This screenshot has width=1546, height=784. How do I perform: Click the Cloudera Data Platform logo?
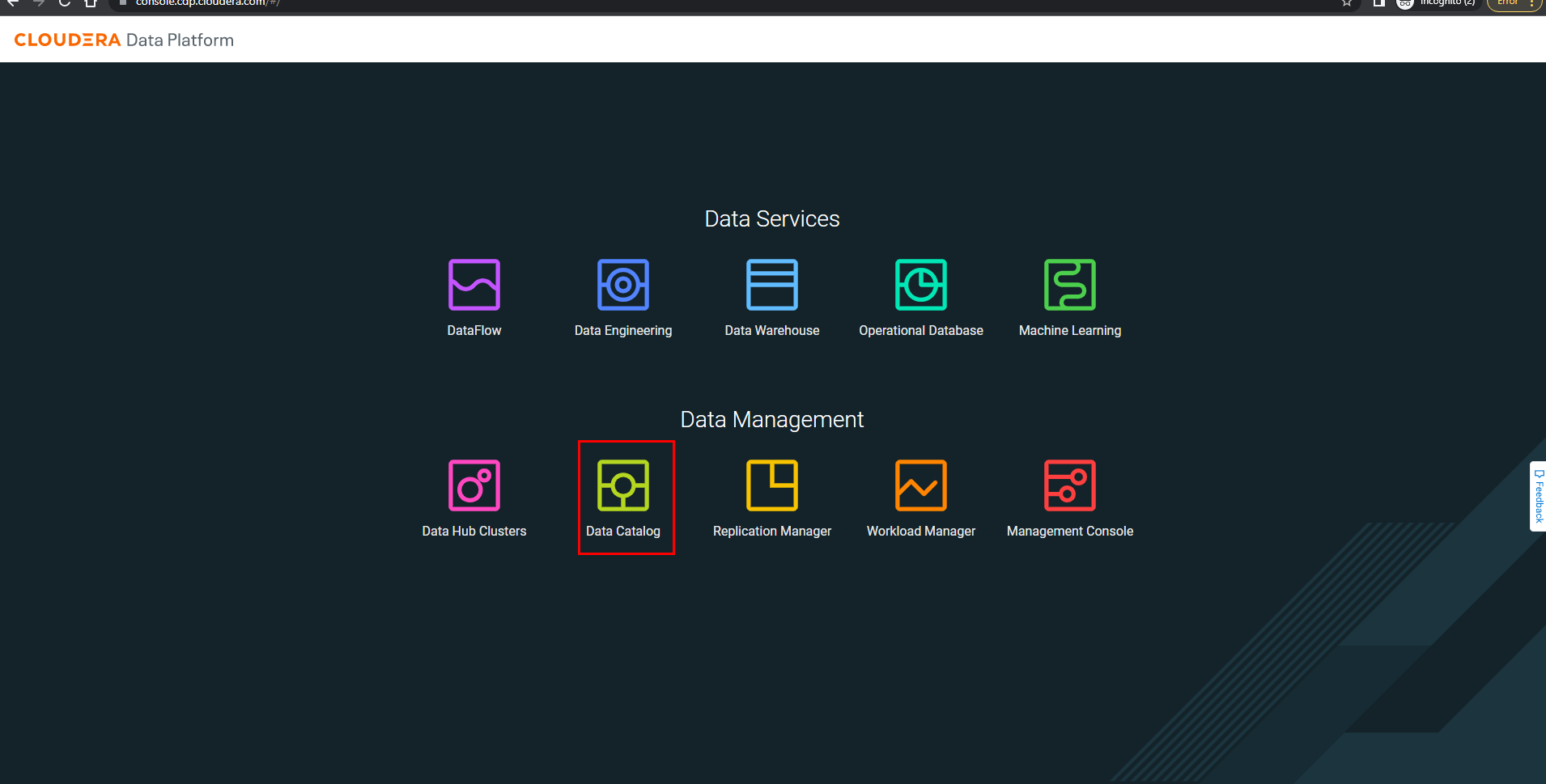(x=124, y=40)
